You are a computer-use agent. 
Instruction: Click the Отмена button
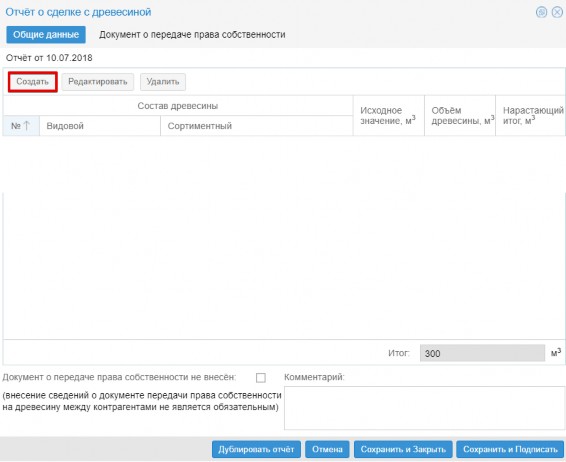pos(327,449)
